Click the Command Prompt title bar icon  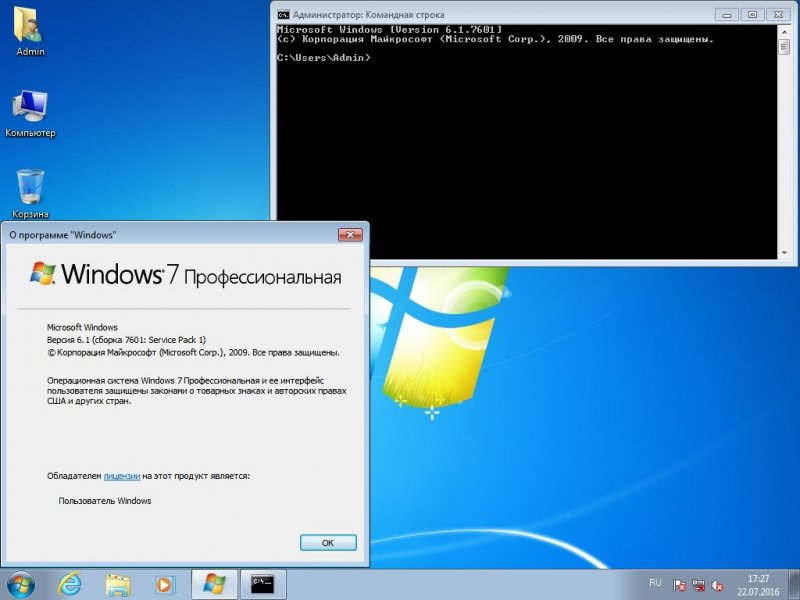coord(283,15)
